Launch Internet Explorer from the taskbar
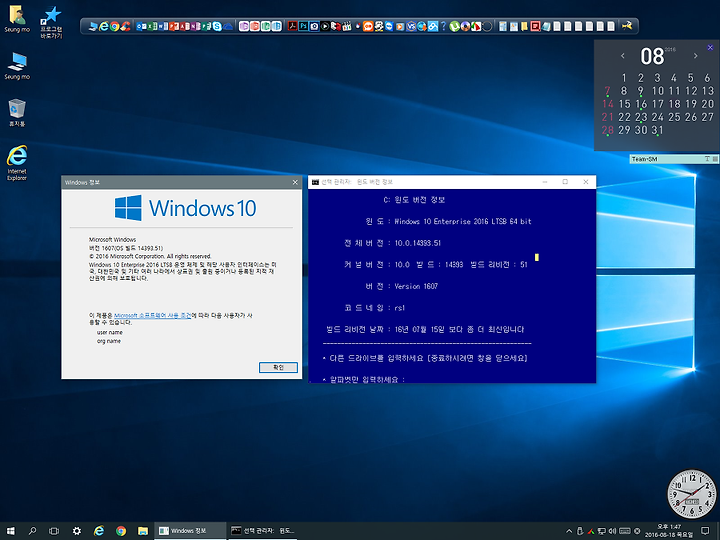 (x=99, y=531)
